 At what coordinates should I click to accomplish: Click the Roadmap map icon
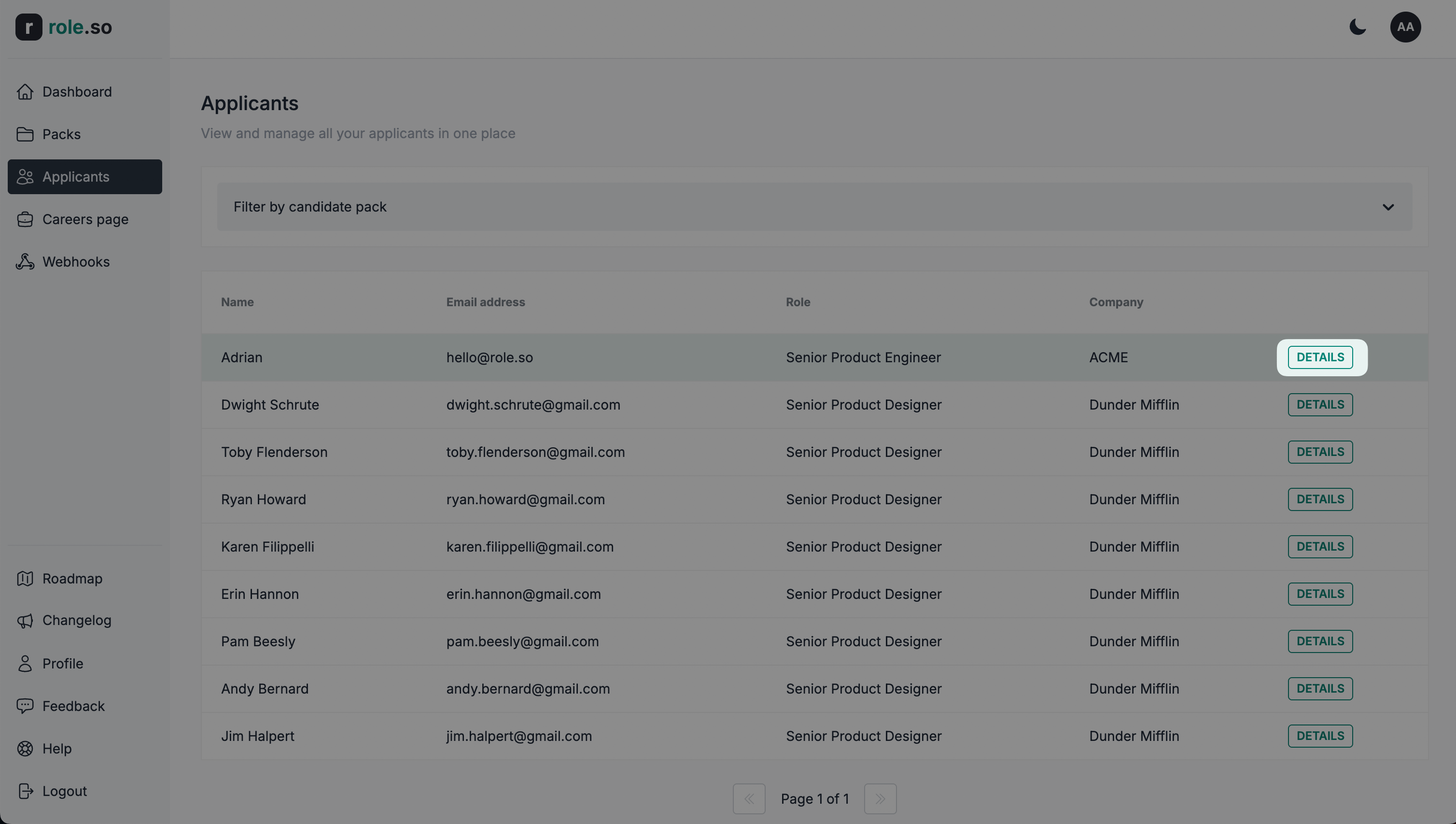pos(25,578)
